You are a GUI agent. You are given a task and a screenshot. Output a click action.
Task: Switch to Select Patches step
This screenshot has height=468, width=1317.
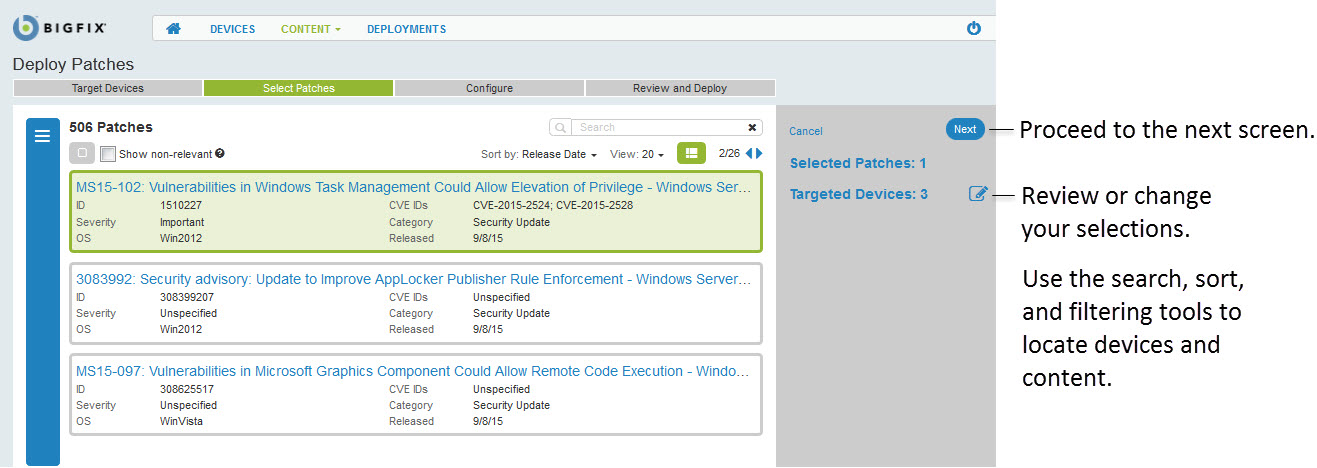299,88
